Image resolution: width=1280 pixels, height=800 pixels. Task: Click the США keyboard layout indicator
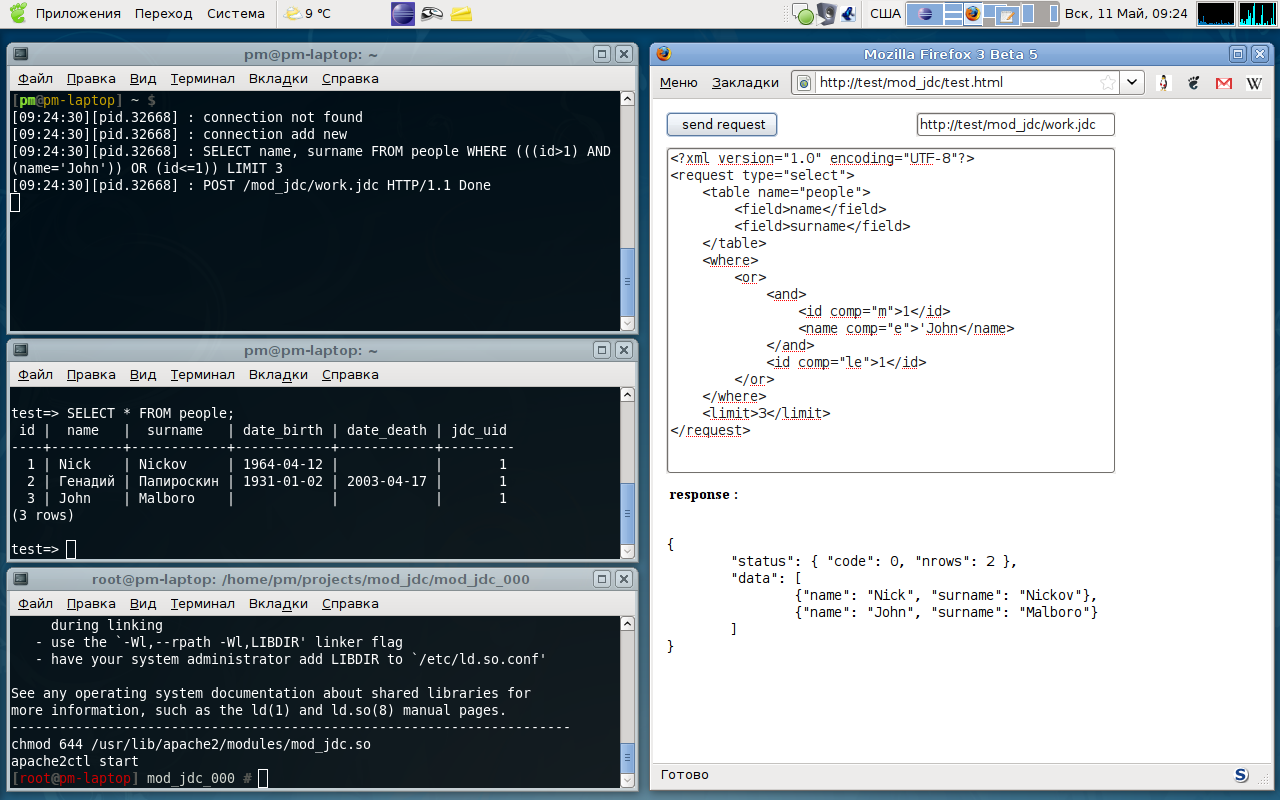click(885, 13)
